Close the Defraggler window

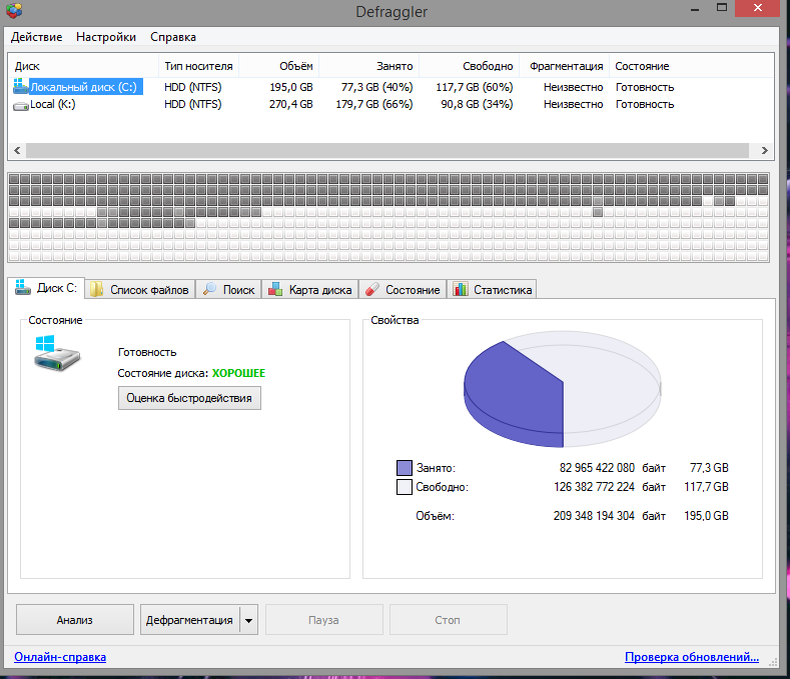[x=757, y=8]
